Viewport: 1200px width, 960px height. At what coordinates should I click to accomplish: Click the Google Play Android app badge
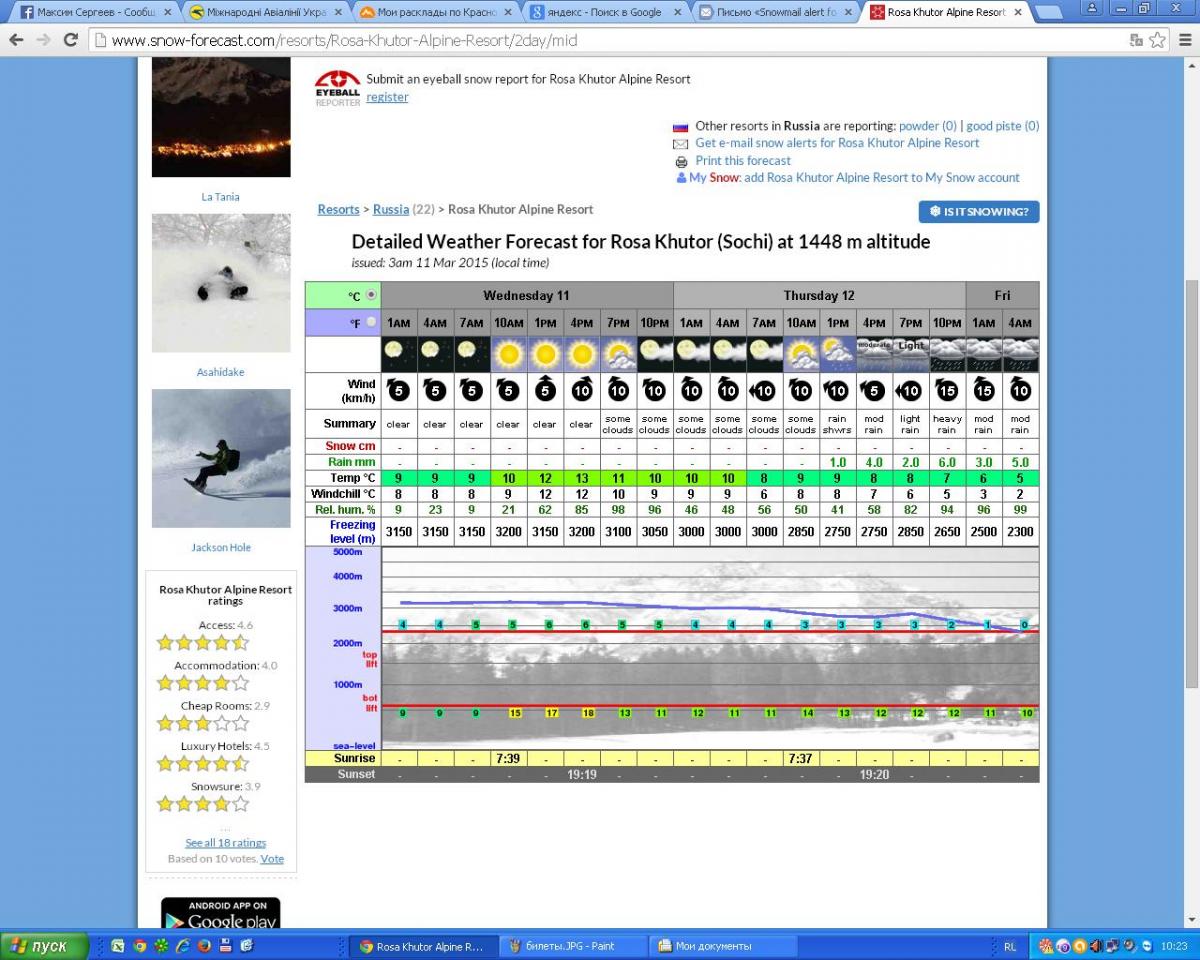pyautogui.click(x=220, y=913)
